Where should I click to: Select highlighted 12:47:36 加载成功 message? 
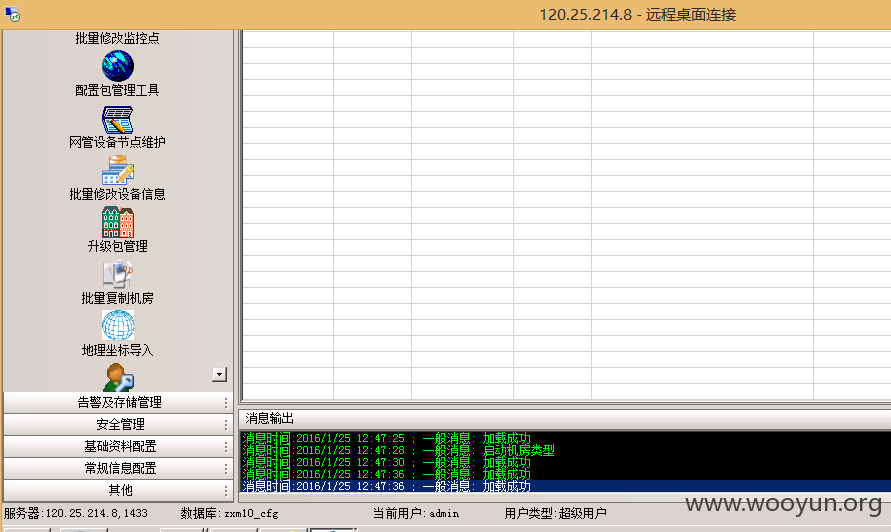pyautogui.click(x=566, y=486)
